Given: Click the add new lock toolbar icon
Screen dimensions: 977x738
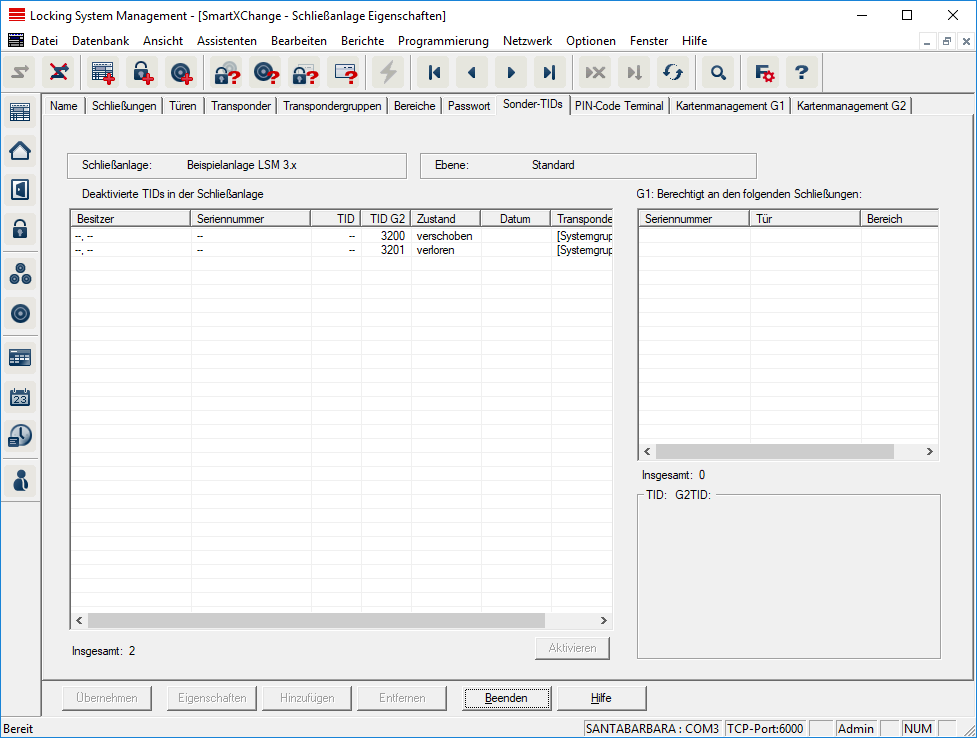Looking at the screenshot, I should [x=143, y=72].
